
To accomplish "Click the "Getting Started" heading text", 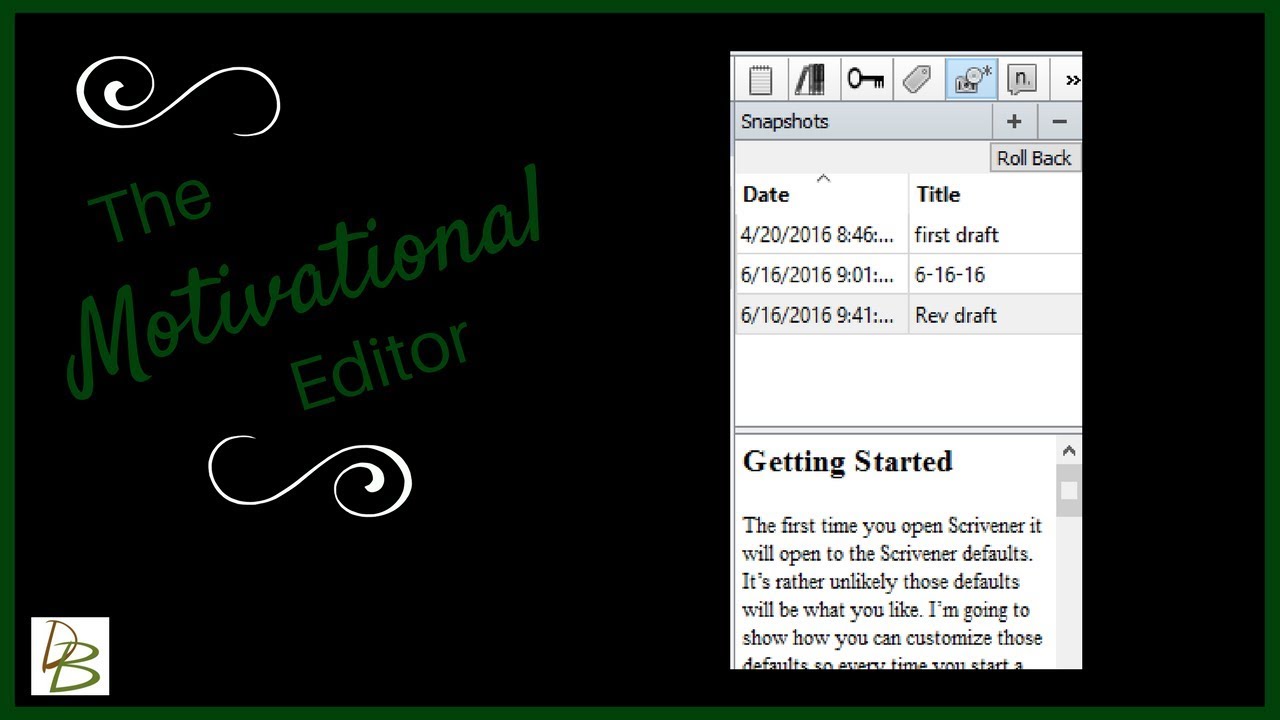I will [x=847, y=462].
